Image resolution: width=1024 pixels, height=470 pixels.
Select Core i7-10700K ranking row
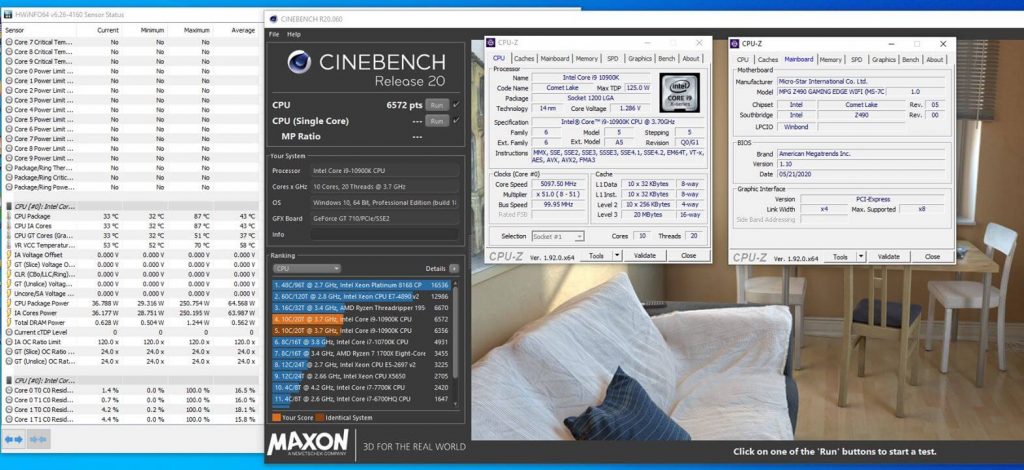tap(361, 341)
